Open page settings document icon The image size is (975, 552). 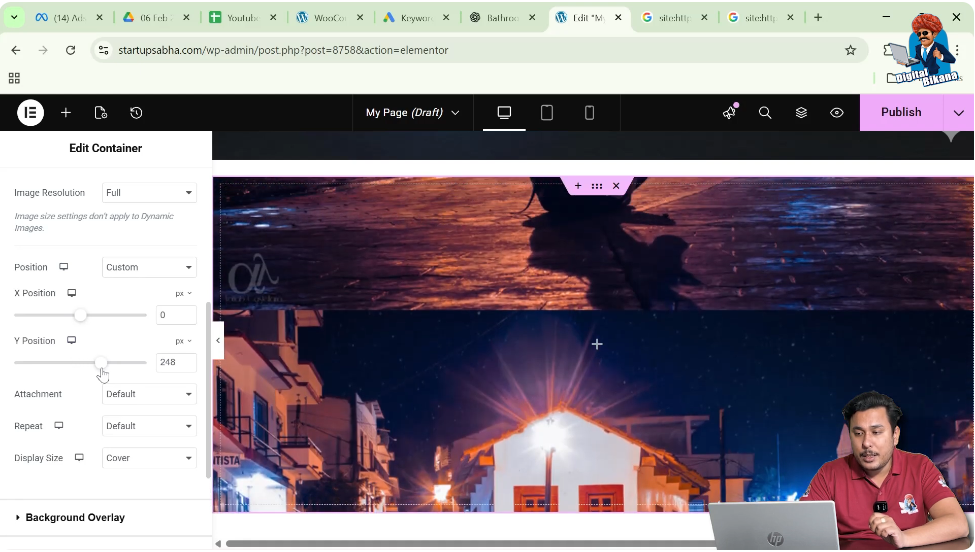point(101,113)
